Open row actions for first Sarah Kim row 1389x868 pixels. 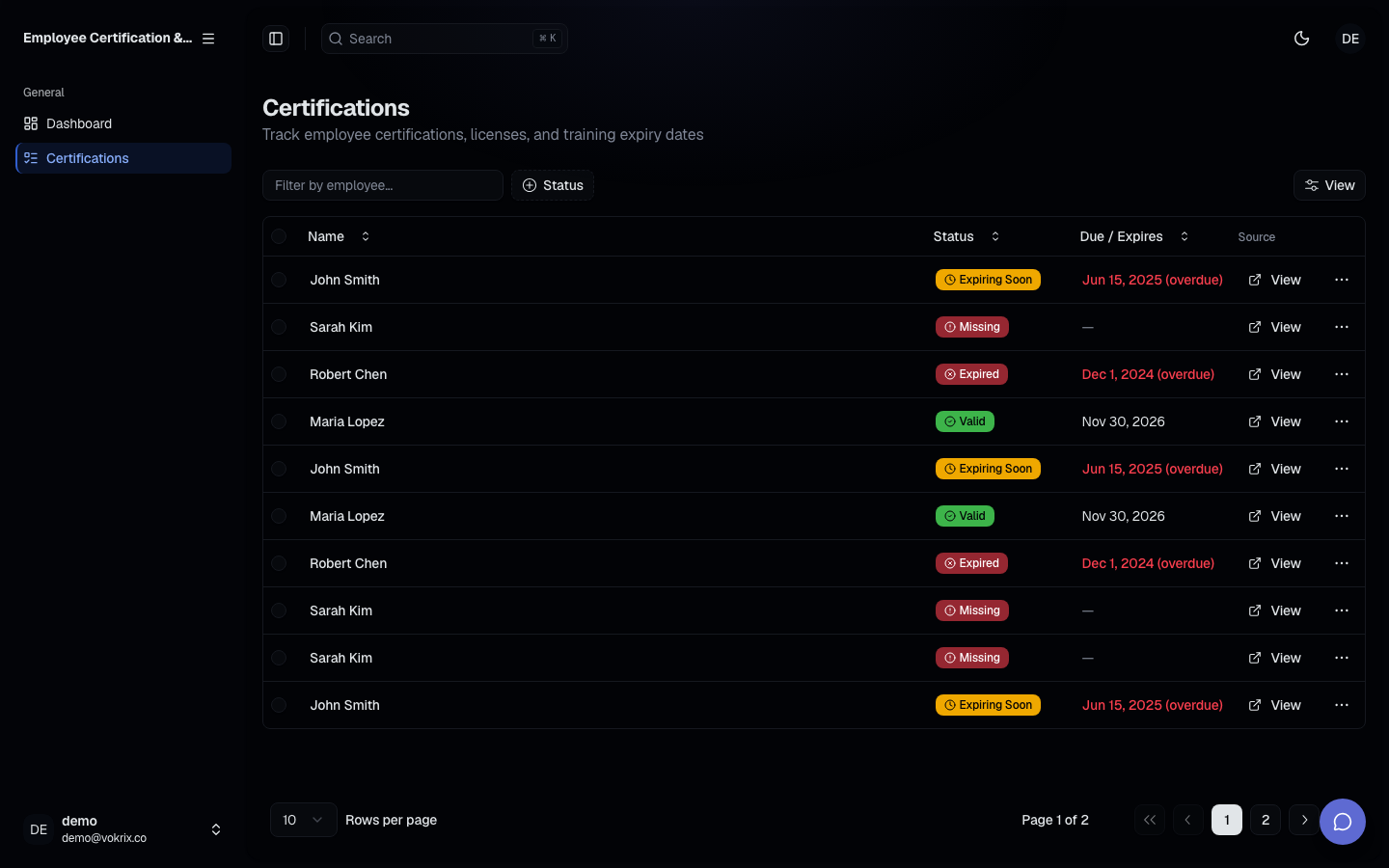tap(1342, 327)
